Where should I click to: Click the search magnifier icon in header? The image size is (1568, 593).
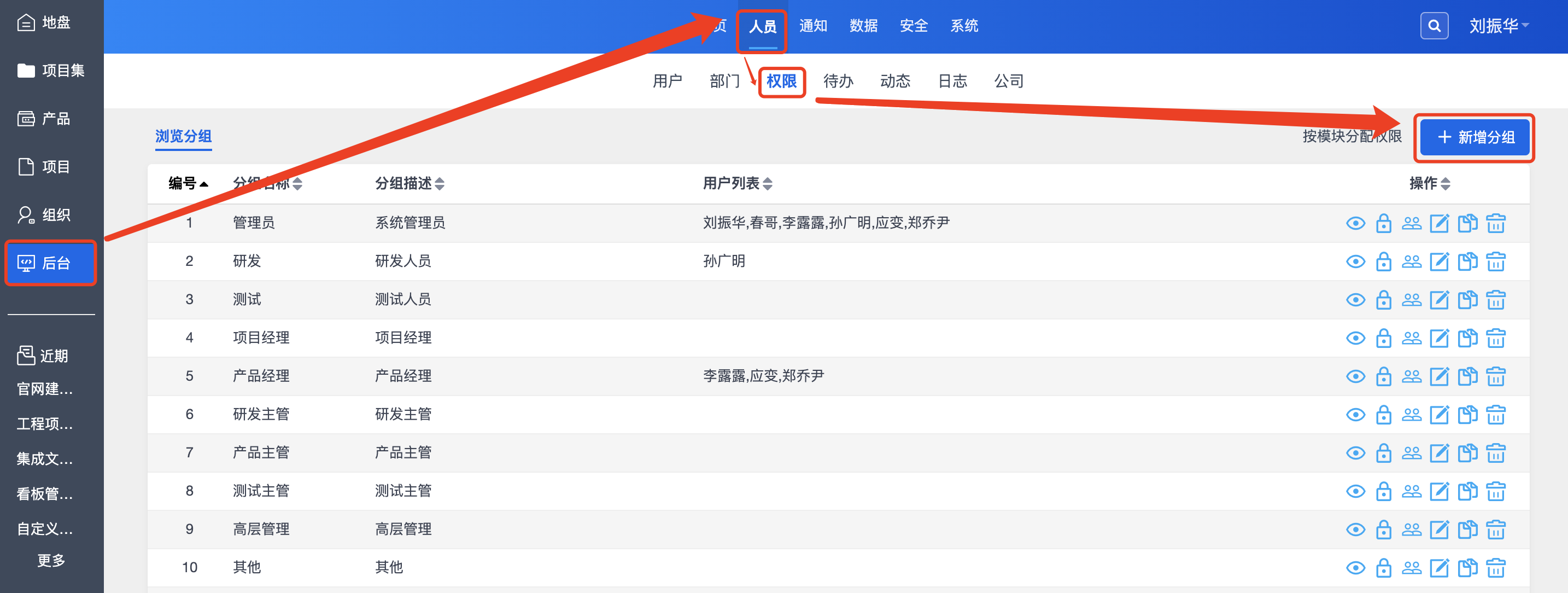(x=1434, y=26)
